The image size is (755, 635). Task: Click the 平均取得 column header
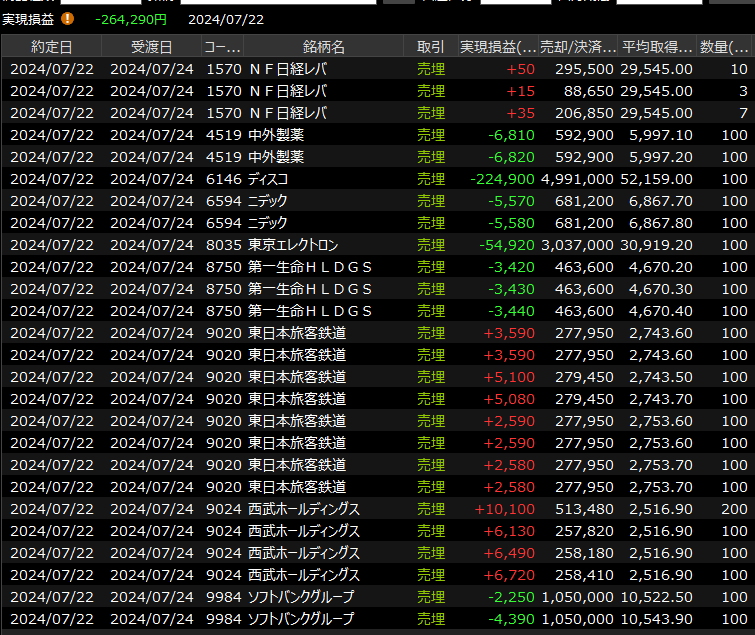[x=656, y=47]
